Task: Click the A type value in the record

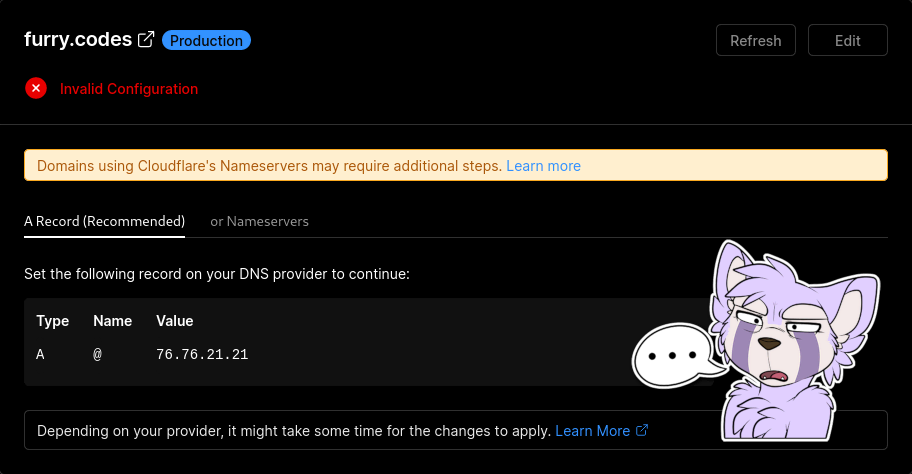Action: 41,354
